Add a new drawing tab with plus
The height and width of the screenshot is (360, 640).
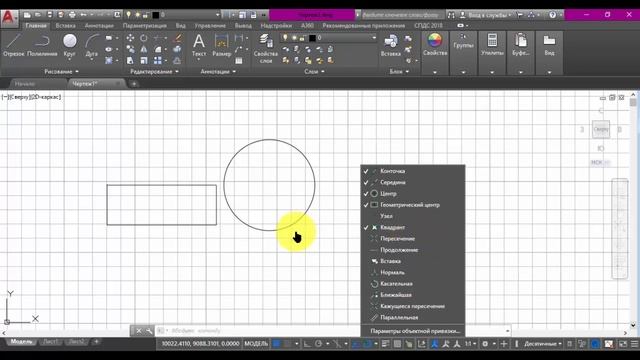tap(134, 84)
